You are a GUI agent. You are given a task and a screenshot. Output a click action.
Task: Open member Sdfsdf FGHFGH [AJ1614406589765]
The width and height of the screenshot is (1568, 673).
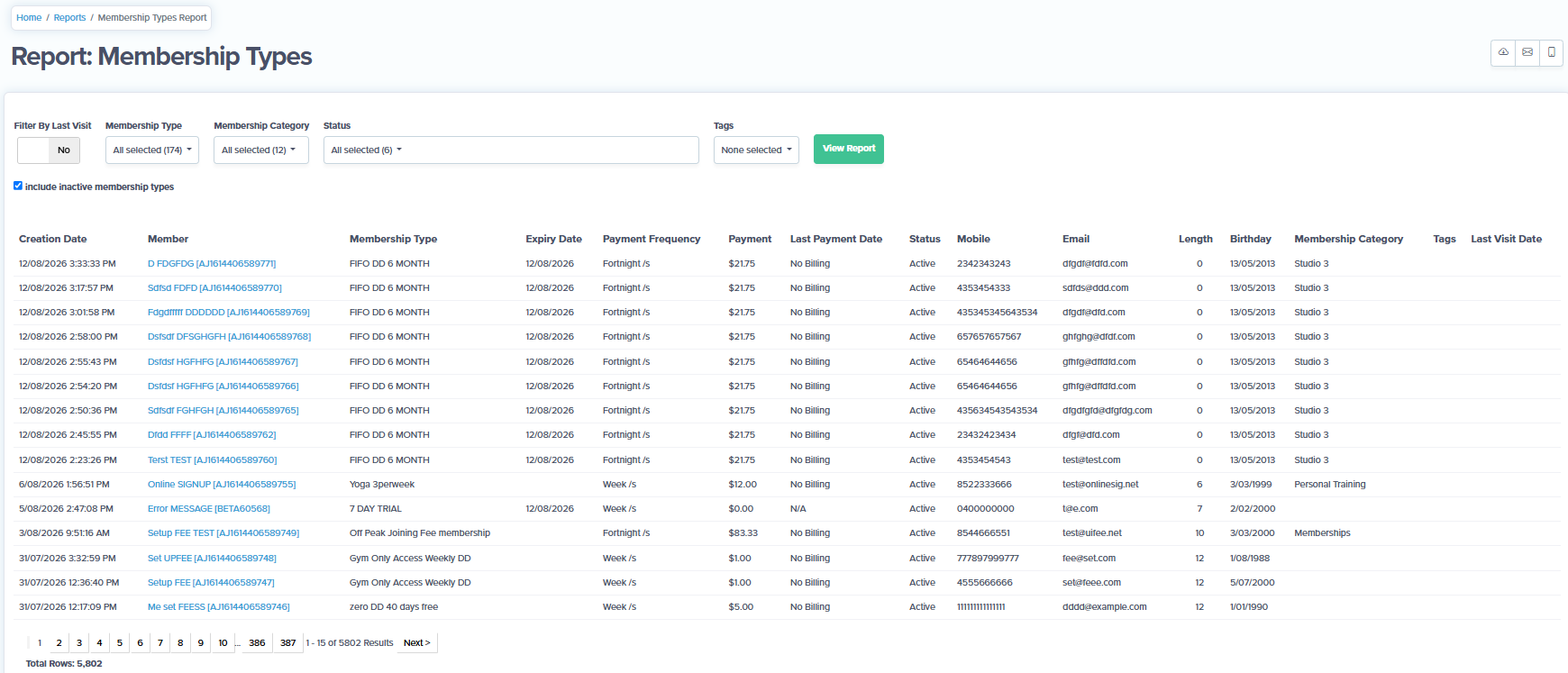tap(223, 411)
